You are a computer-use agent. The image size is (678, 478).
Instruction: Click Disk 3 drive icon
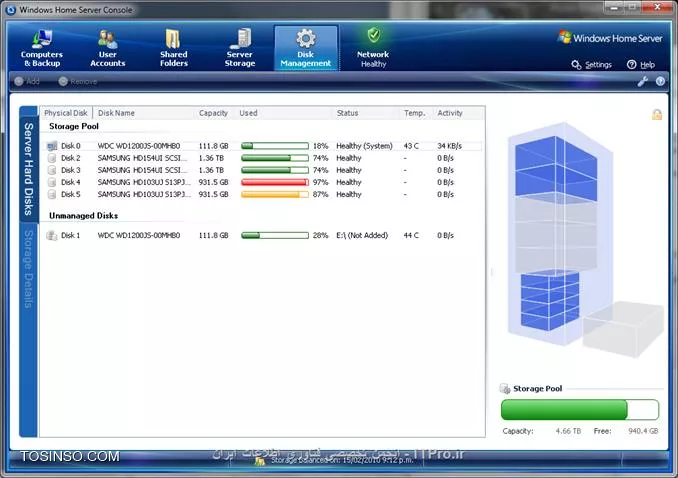(x=52, y=170)
